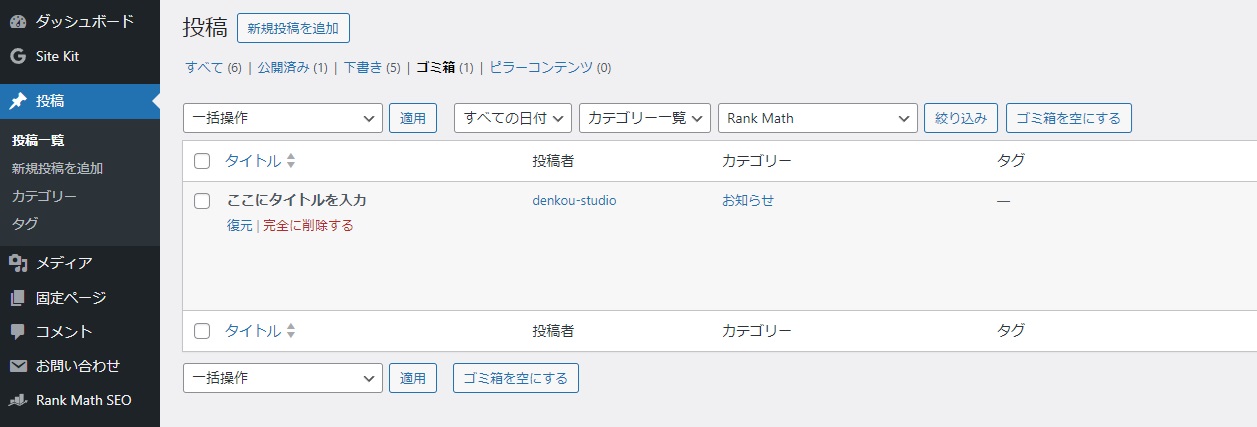Toggle the footer select-all checkbox
The width and height of the screenshot is (1257, 427).
(202, 331)
